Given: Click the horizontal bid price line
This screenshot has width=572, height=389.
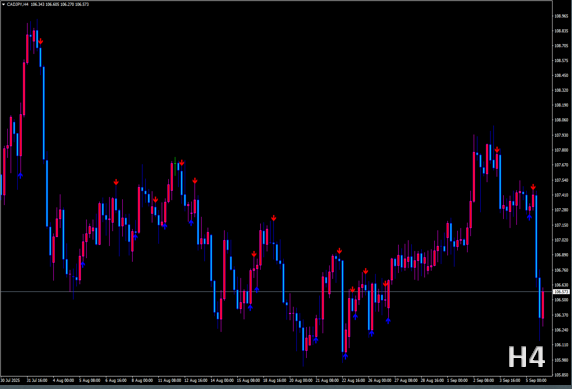Looking at the screenshot, I should [277, 292].
